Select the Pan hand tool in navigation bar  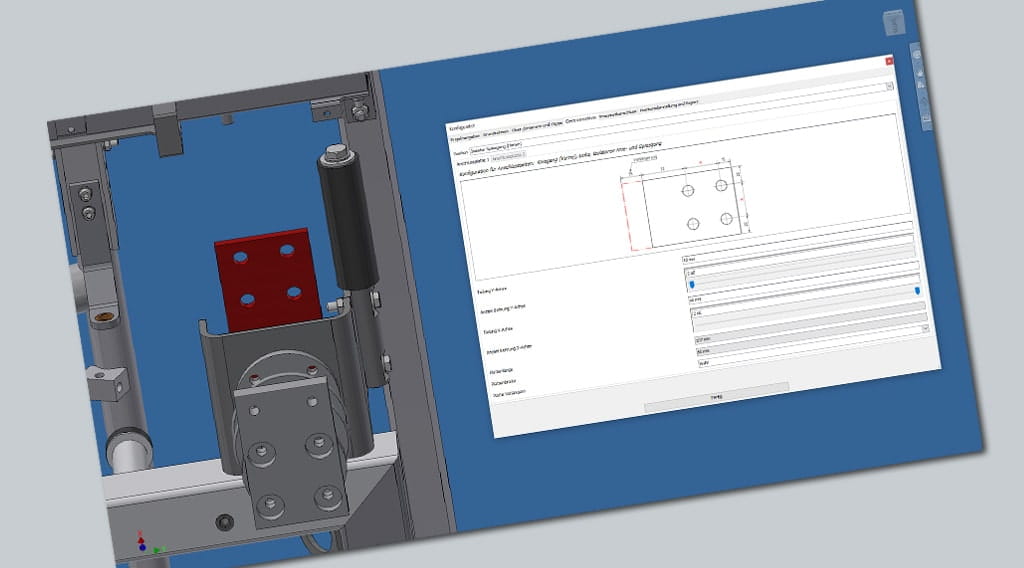click(x=921, y=73)
